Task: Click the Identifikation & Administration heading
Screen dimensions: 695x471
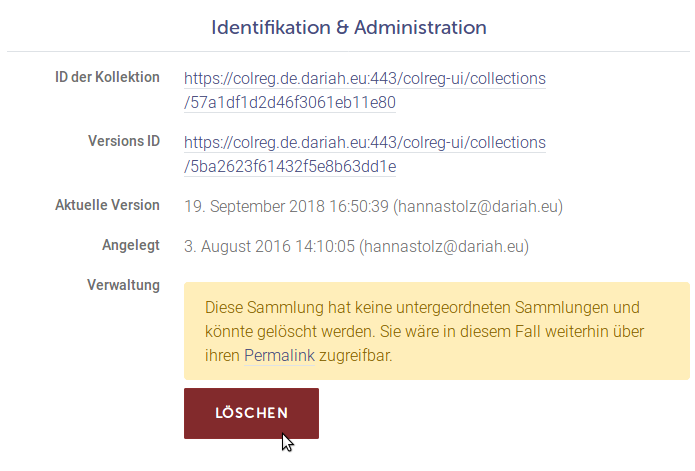Action: coord(349,27)
